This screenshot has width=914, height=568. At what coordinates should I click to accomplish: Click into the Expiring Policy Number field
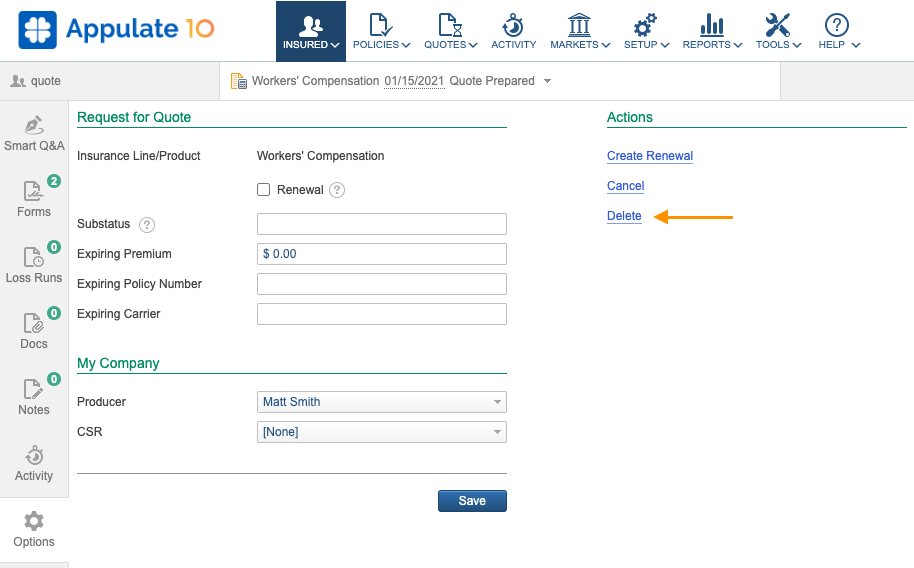pyautogui.click(x=381, y=284)
